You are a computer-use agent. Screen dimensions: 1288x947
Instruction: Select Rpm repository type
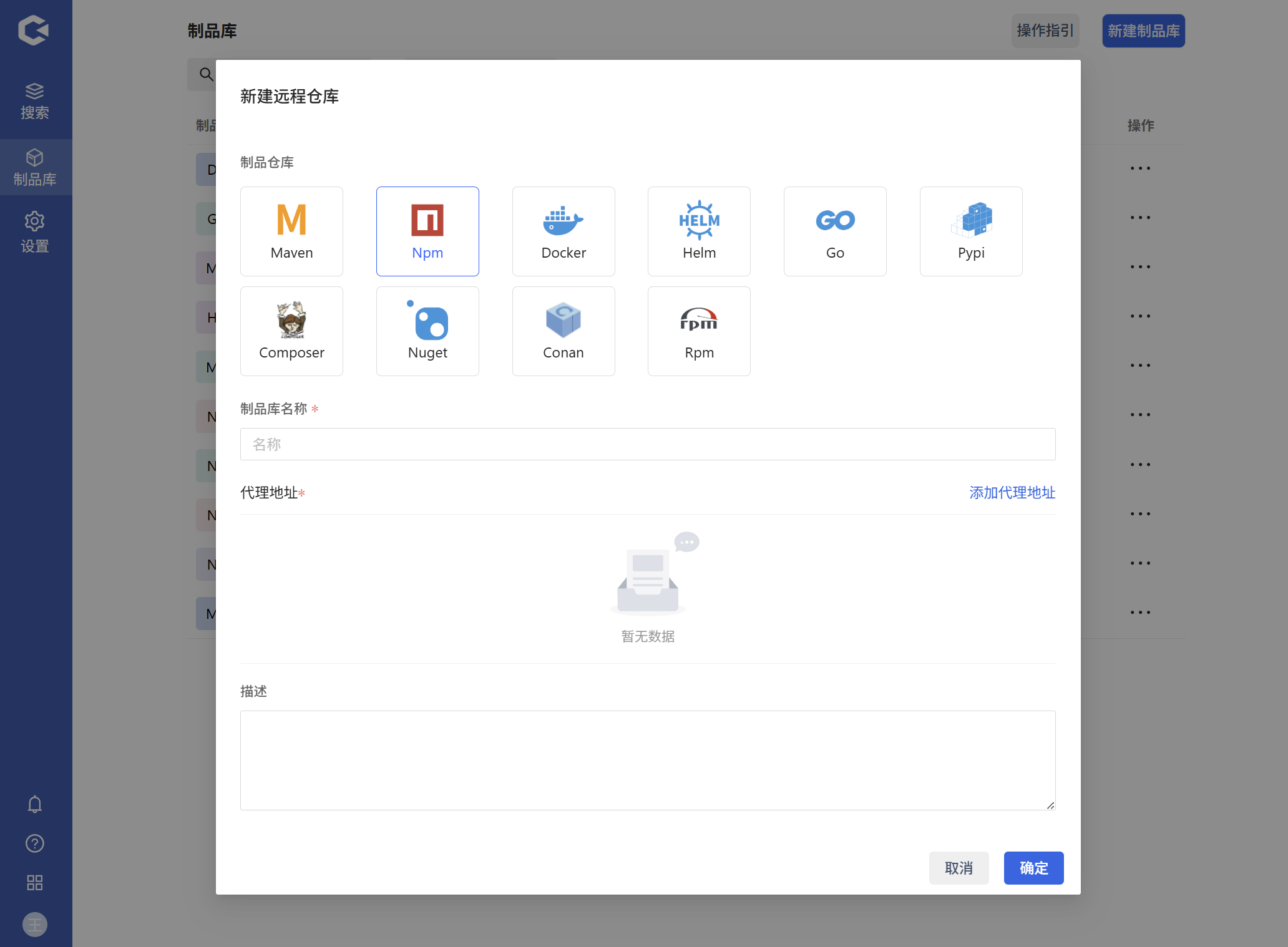tap(699, 331)
